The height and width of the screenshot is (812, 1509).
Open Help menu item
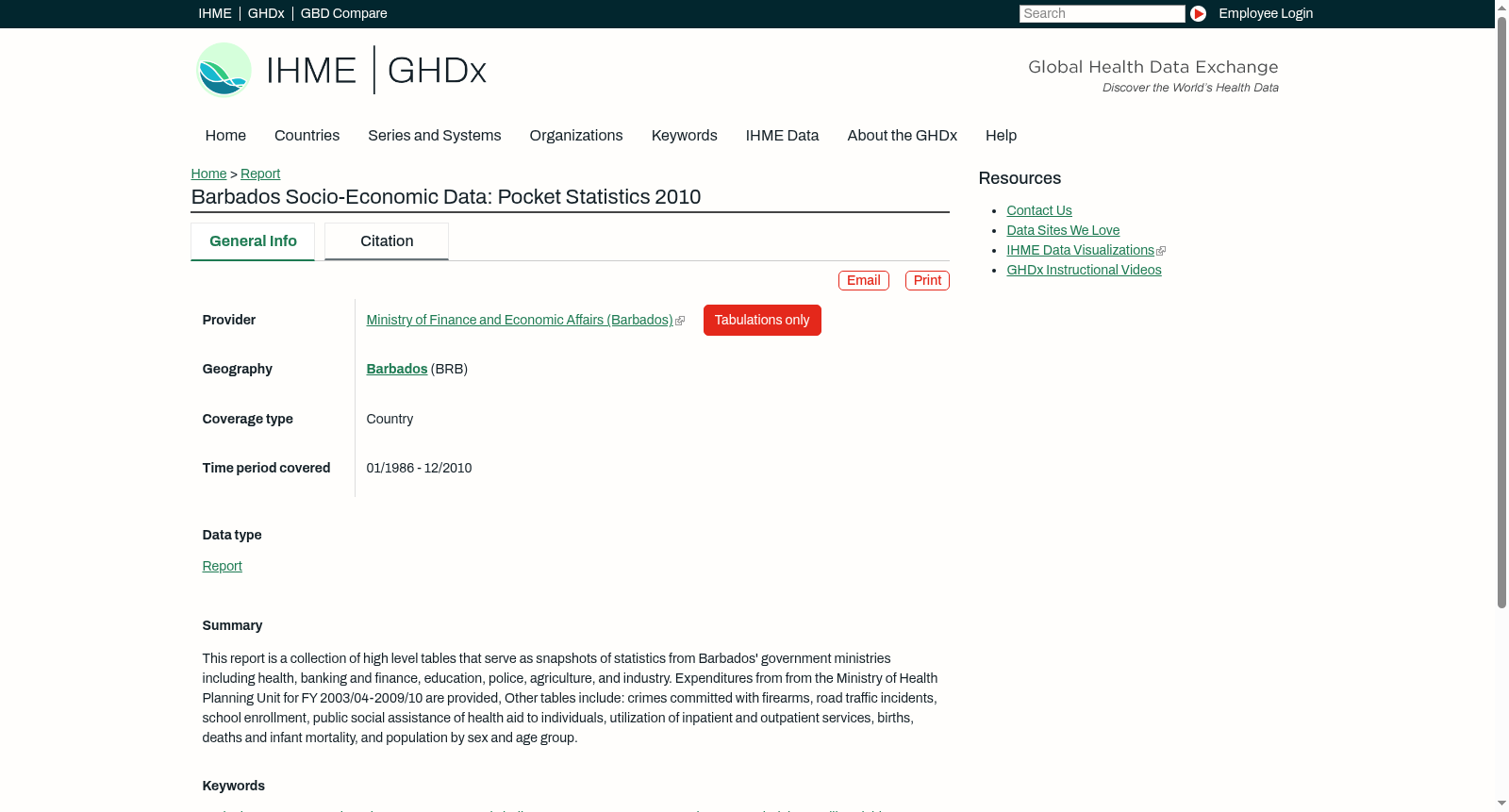tap(1001, 136)
